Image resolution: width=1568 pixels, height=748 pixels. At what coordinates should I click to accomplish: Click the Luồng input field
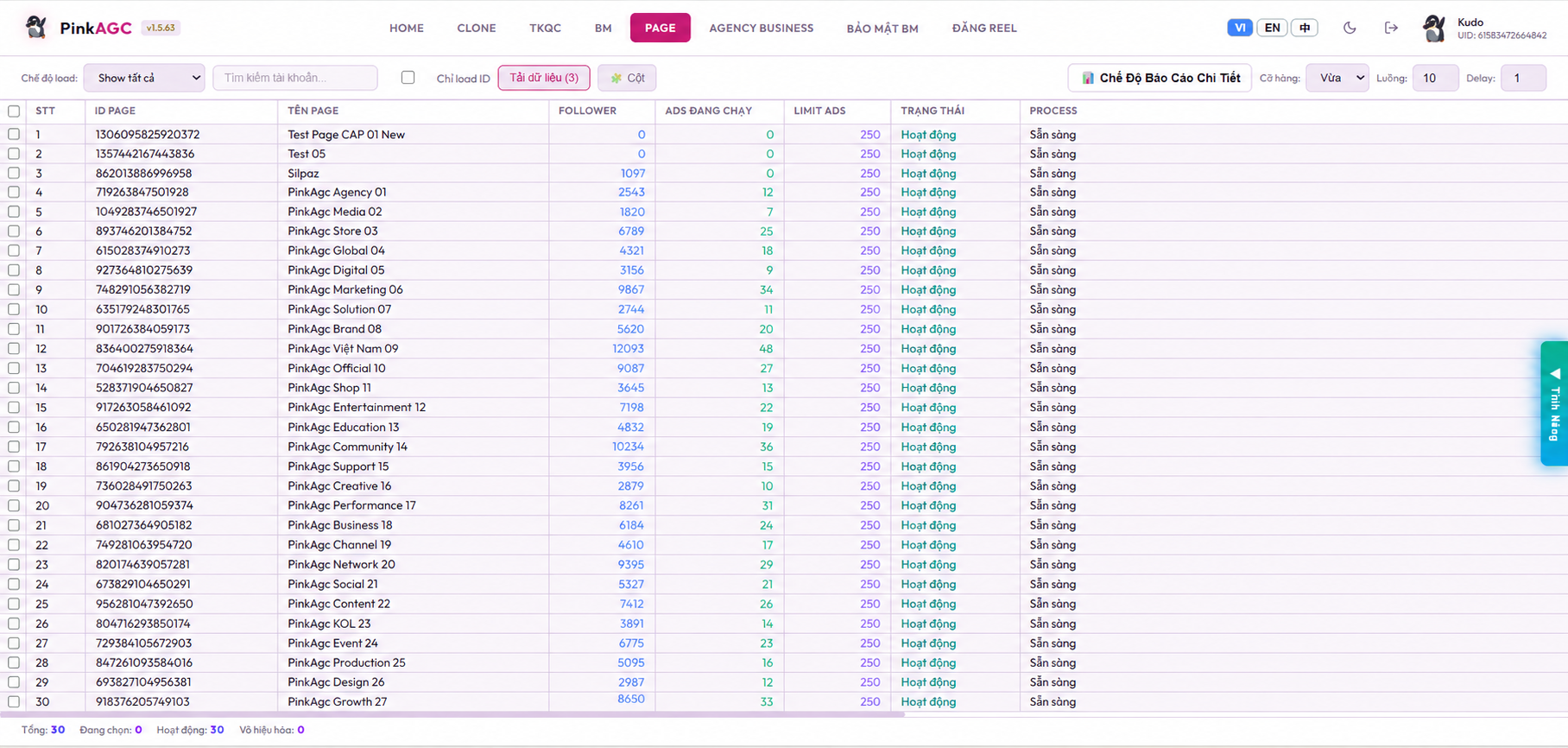point(1435,78)
